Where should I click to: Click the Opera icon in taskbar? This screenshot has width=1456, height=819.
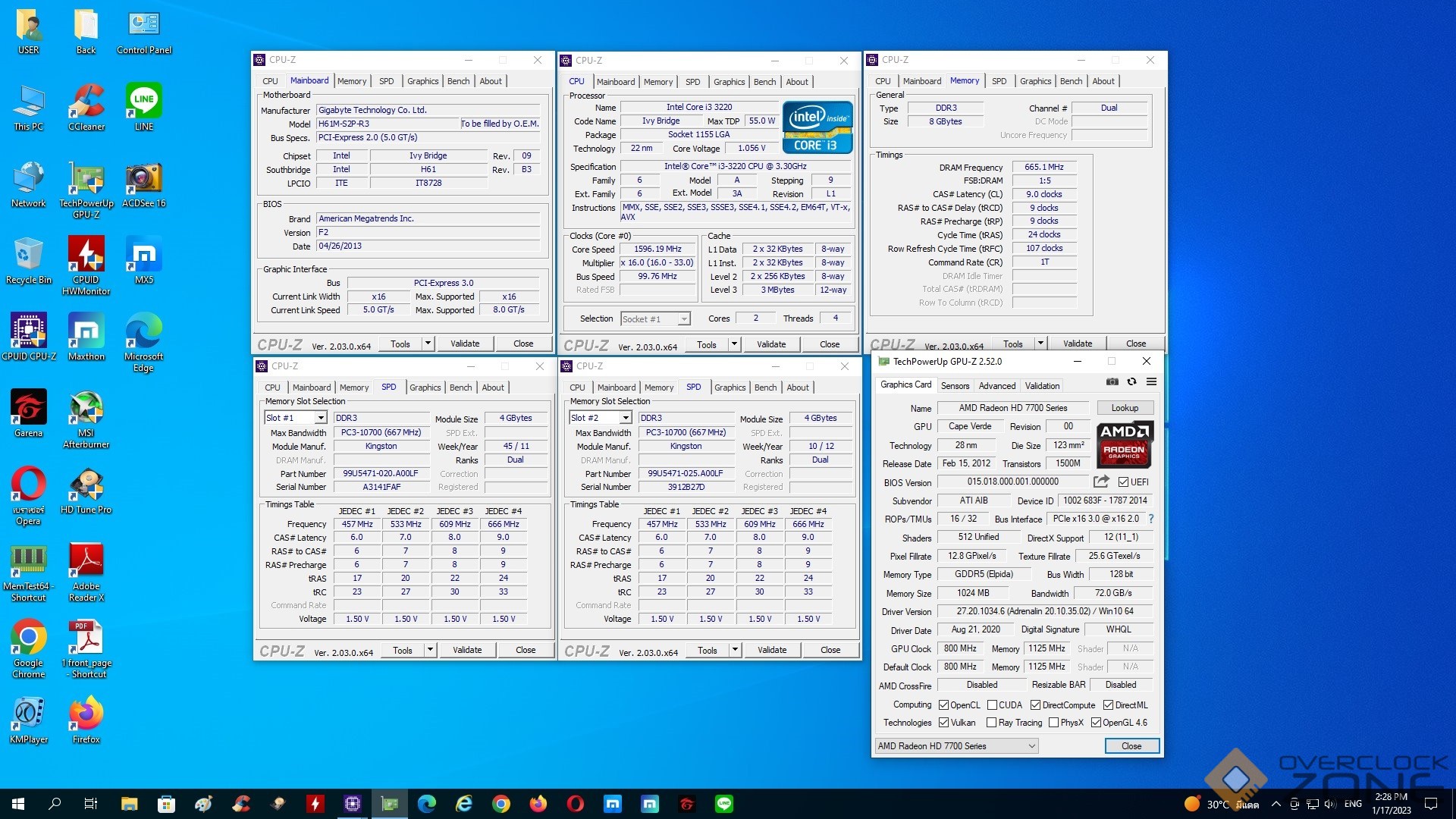tap(576, 804)
